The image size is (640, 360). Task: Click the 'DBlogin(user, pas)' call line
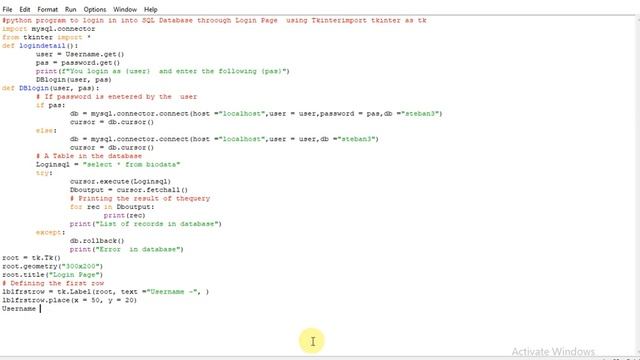74,80
